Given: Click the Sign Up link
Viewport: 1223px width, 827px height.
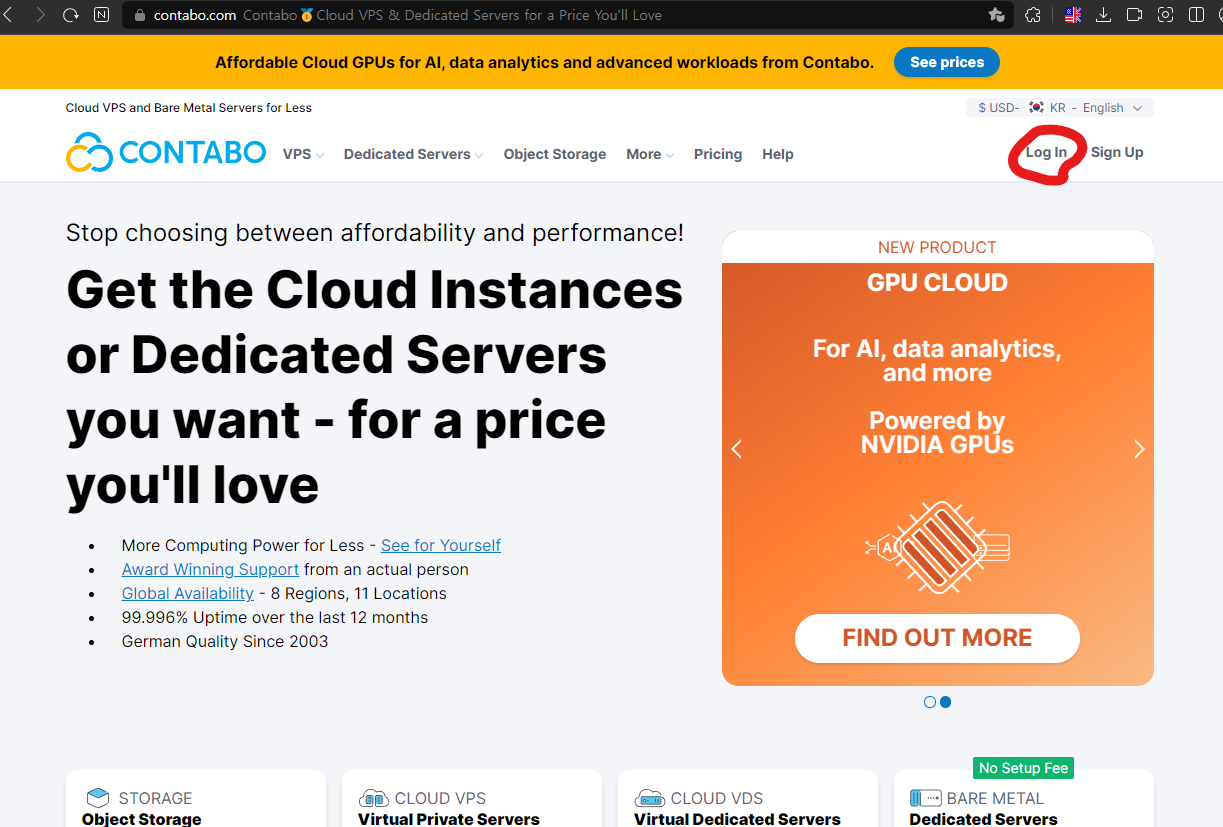Looking at the screenshot, I should pyautogui.click(x=1117, y=152).
